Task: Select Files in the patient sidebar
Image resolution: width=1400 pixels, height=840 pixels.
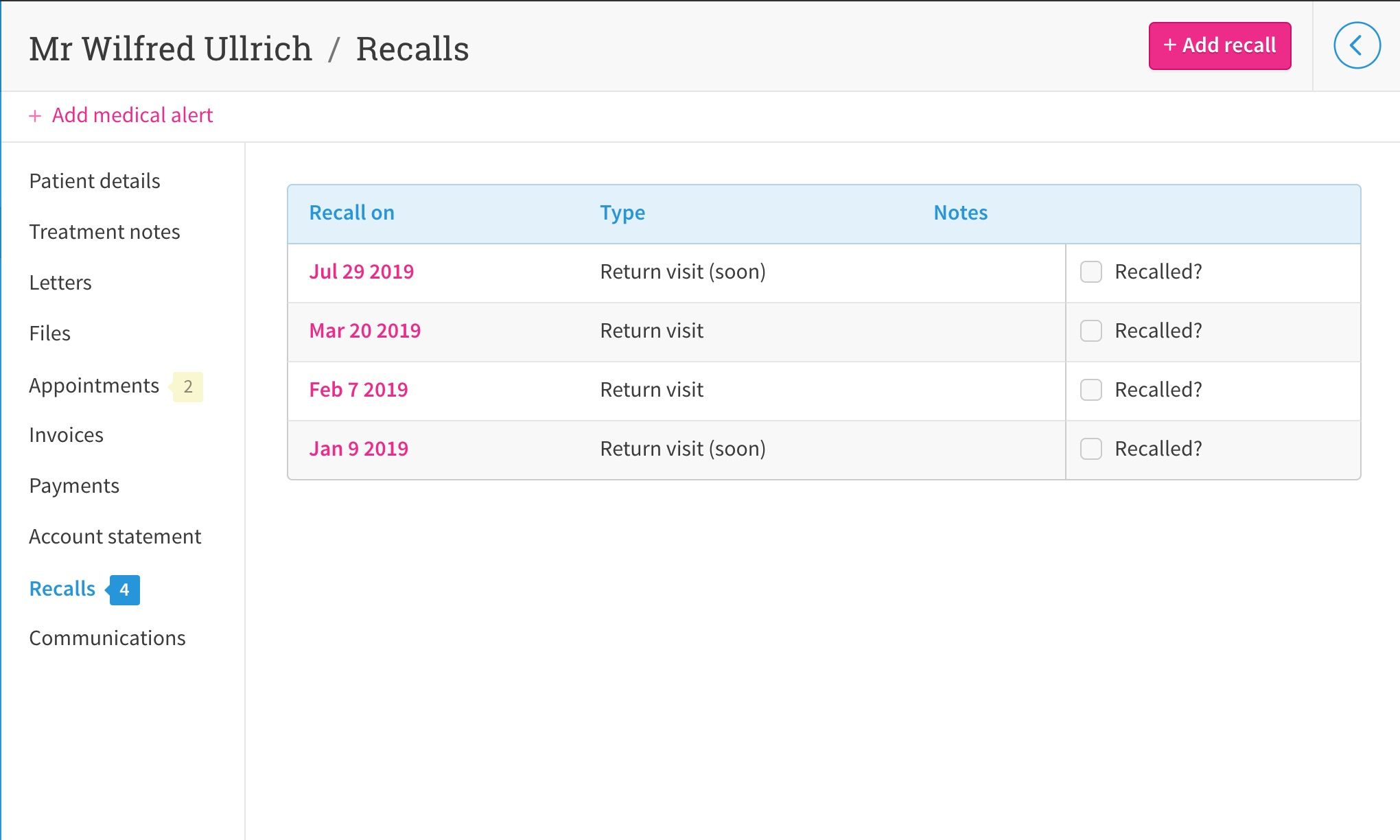Action: 50,334
